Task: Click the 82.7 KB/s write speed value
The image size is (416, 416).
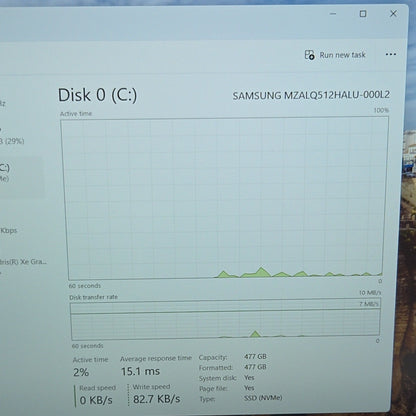Action: coord(157,399)
